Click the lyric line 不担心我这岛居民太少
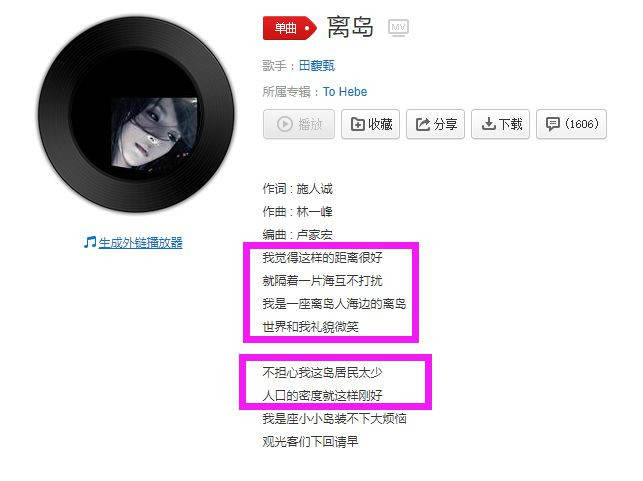Image resolution: width=643 pixels, height=481 pixels. click(x=322, y=372)
